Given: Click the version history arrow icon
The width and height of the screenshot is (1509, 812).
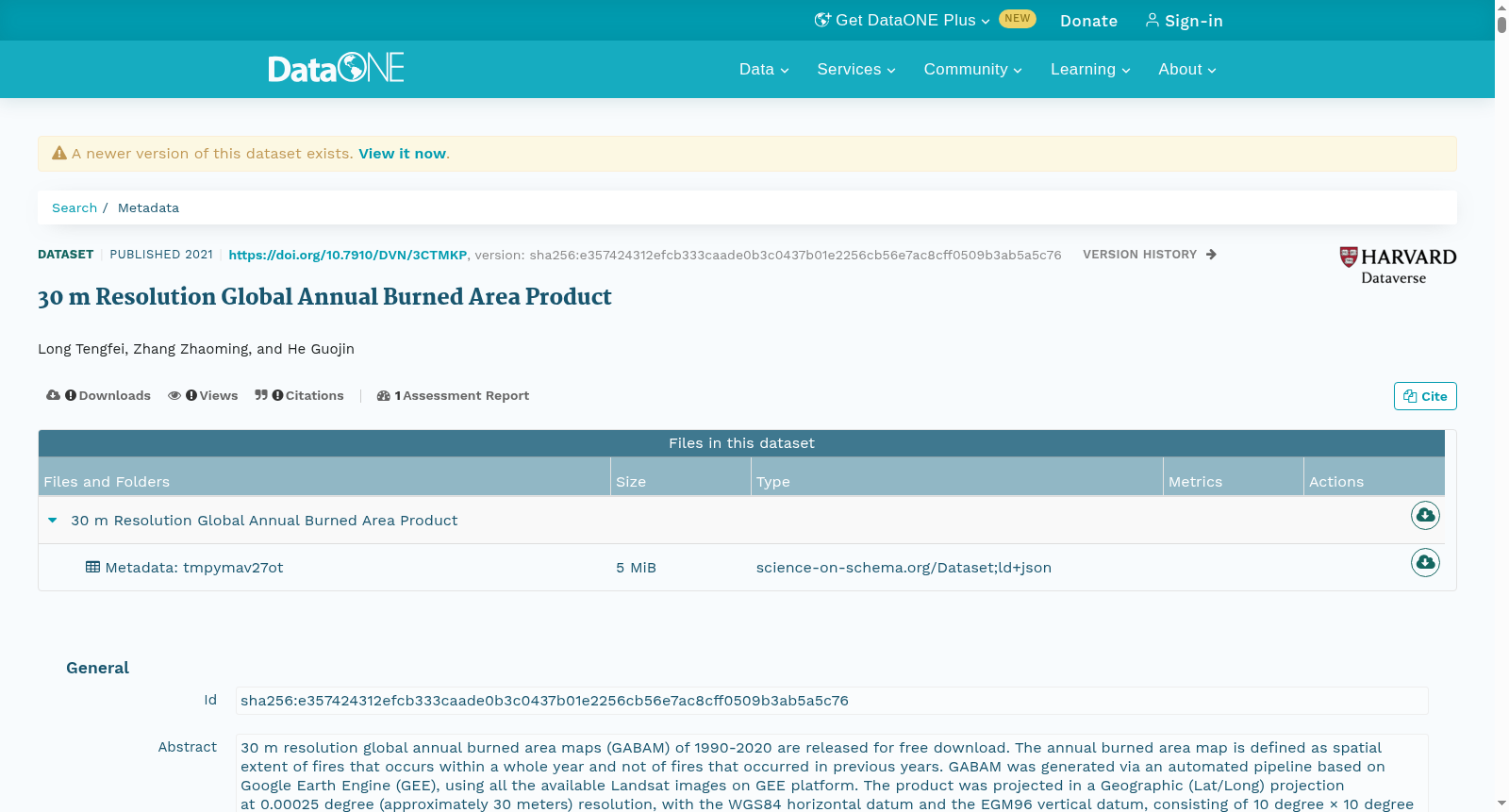Looking at the screenshot, I should pyautogui.click(x=1211, y=255).
